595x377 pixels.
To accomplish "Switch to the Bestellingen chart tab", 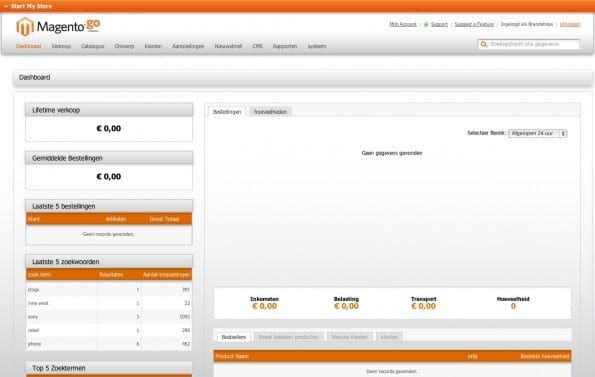I will click(x=227, y=112).
